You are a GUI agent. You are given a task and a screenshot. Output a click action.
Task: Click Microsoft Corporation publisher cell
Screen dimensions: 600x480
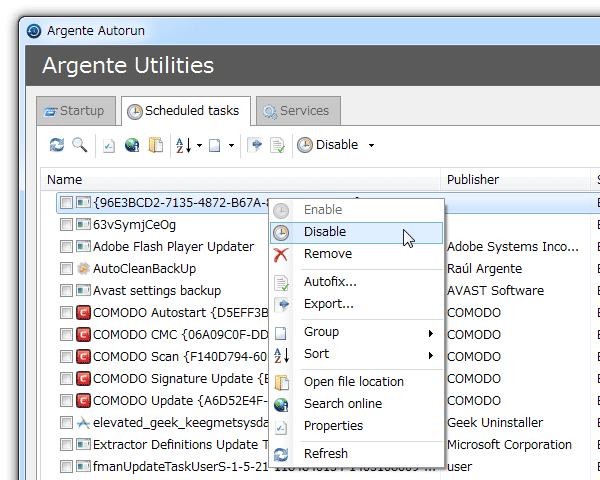coord(509,445)
